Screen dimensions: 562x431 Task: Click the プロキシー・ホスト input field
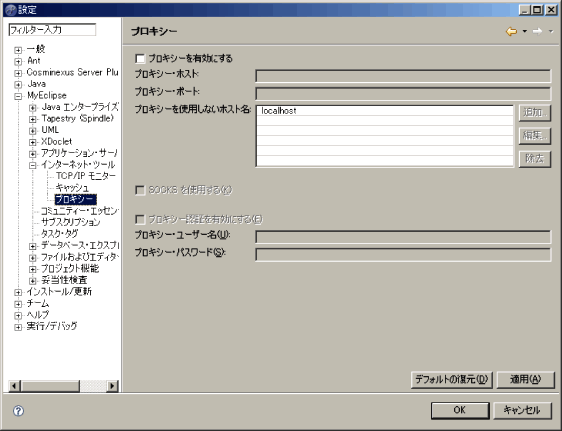(403, 76)
